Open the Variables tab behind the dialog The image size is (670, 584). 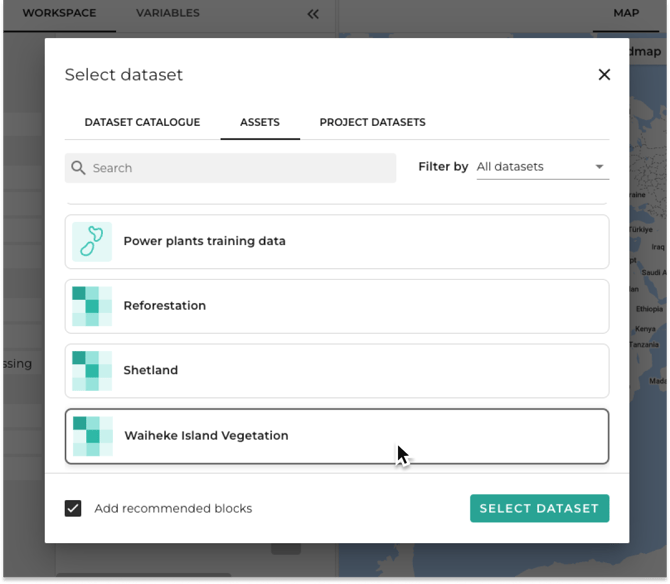168,13
